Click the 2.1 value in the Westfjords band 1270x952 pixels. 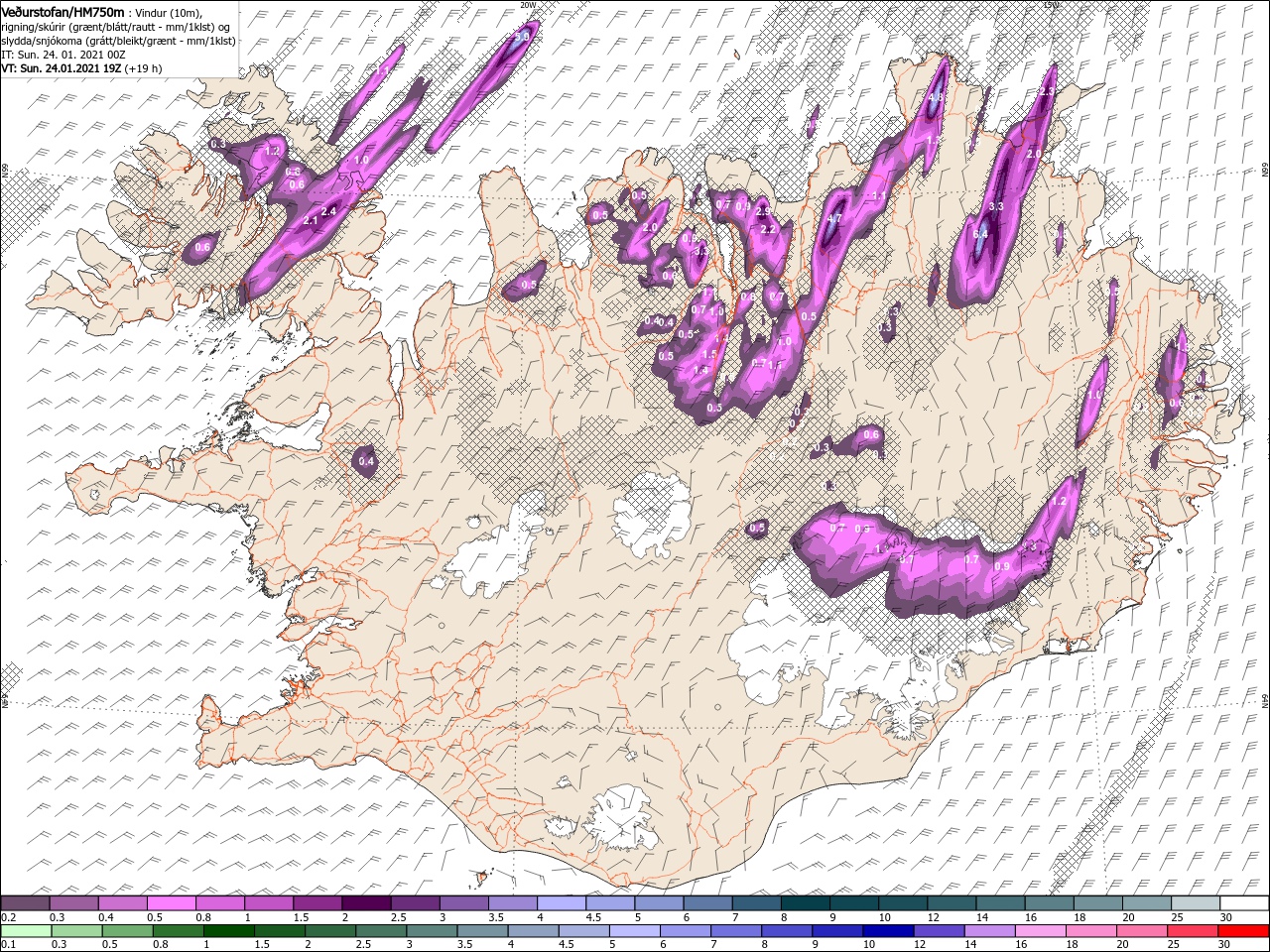(310, 220)
